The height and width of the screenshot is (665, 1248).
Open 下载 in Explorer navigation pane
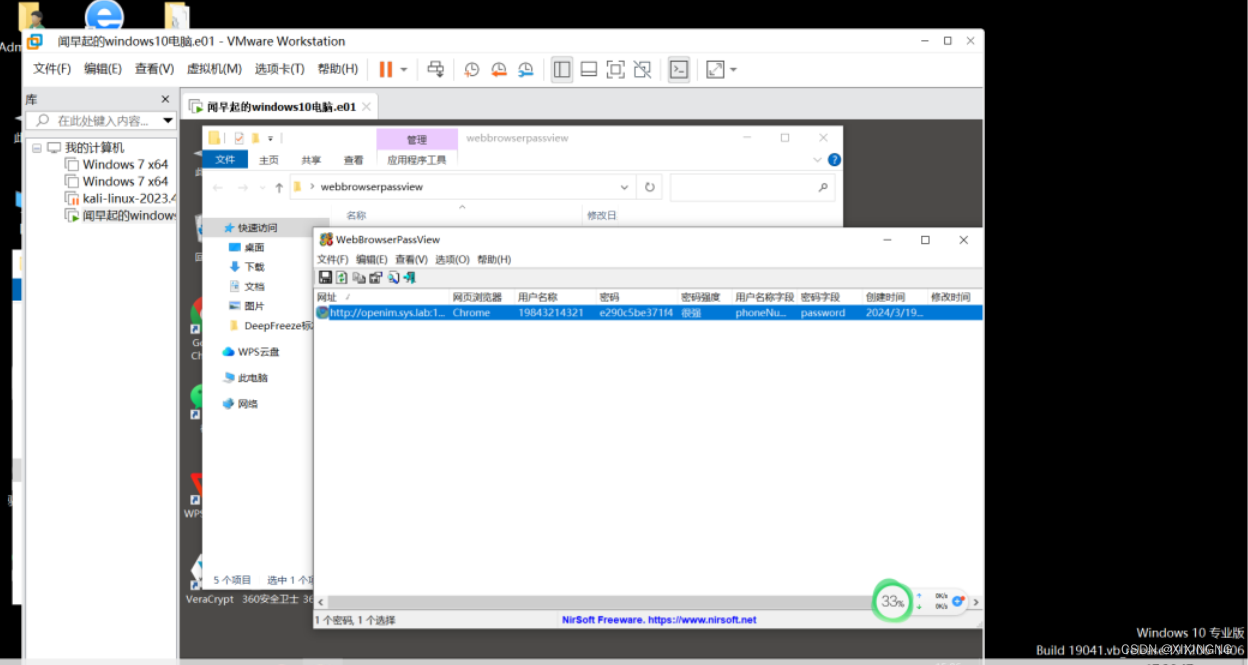pos(246,267)
